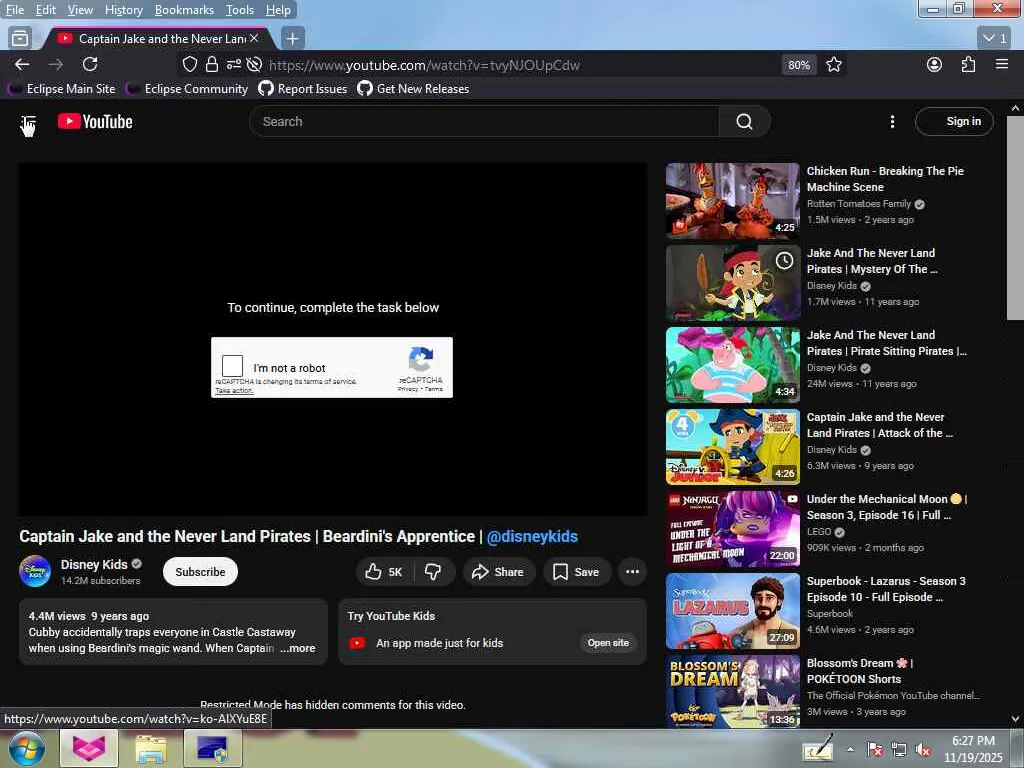Screen dimensions: 1024x768
Task: Reload the current page
Action: pos(90,65)
